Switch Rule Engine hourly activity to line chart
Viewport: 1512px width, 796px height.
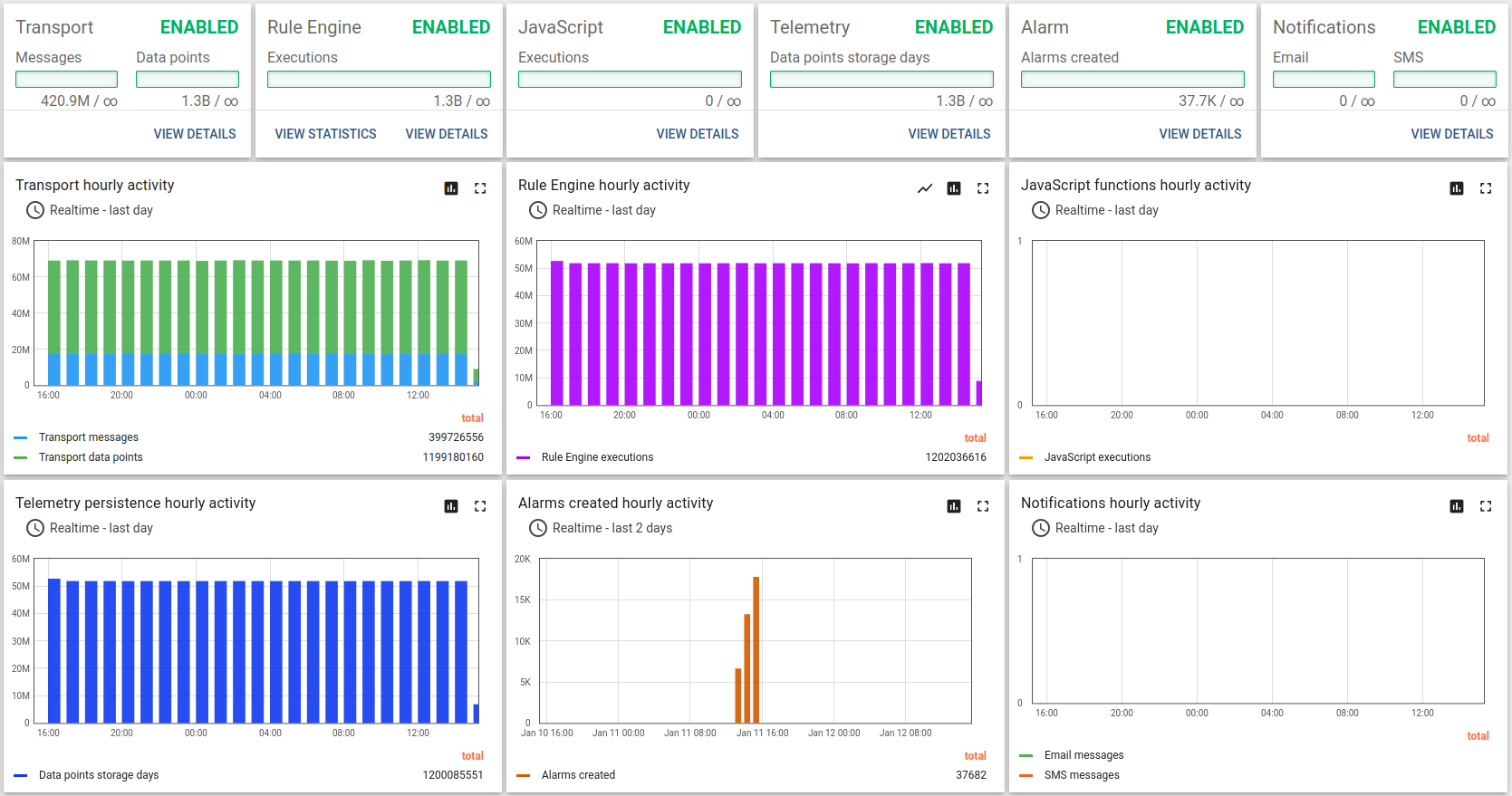tap(925, 188)
